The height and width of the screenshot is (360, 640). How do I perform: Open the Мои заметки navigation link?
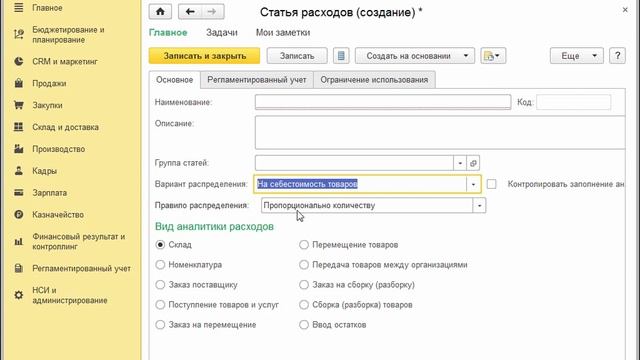click(283, 33)
